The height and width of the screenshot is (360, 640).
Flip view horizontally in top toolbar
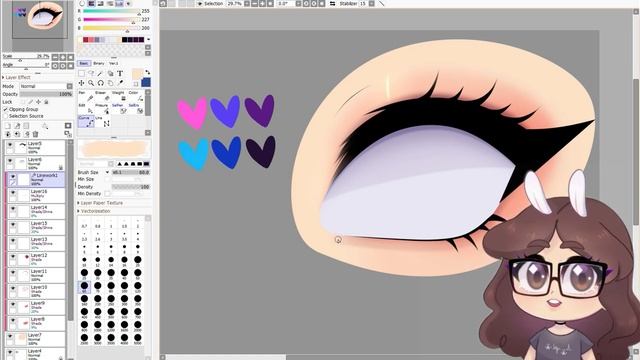pos(333,3)
